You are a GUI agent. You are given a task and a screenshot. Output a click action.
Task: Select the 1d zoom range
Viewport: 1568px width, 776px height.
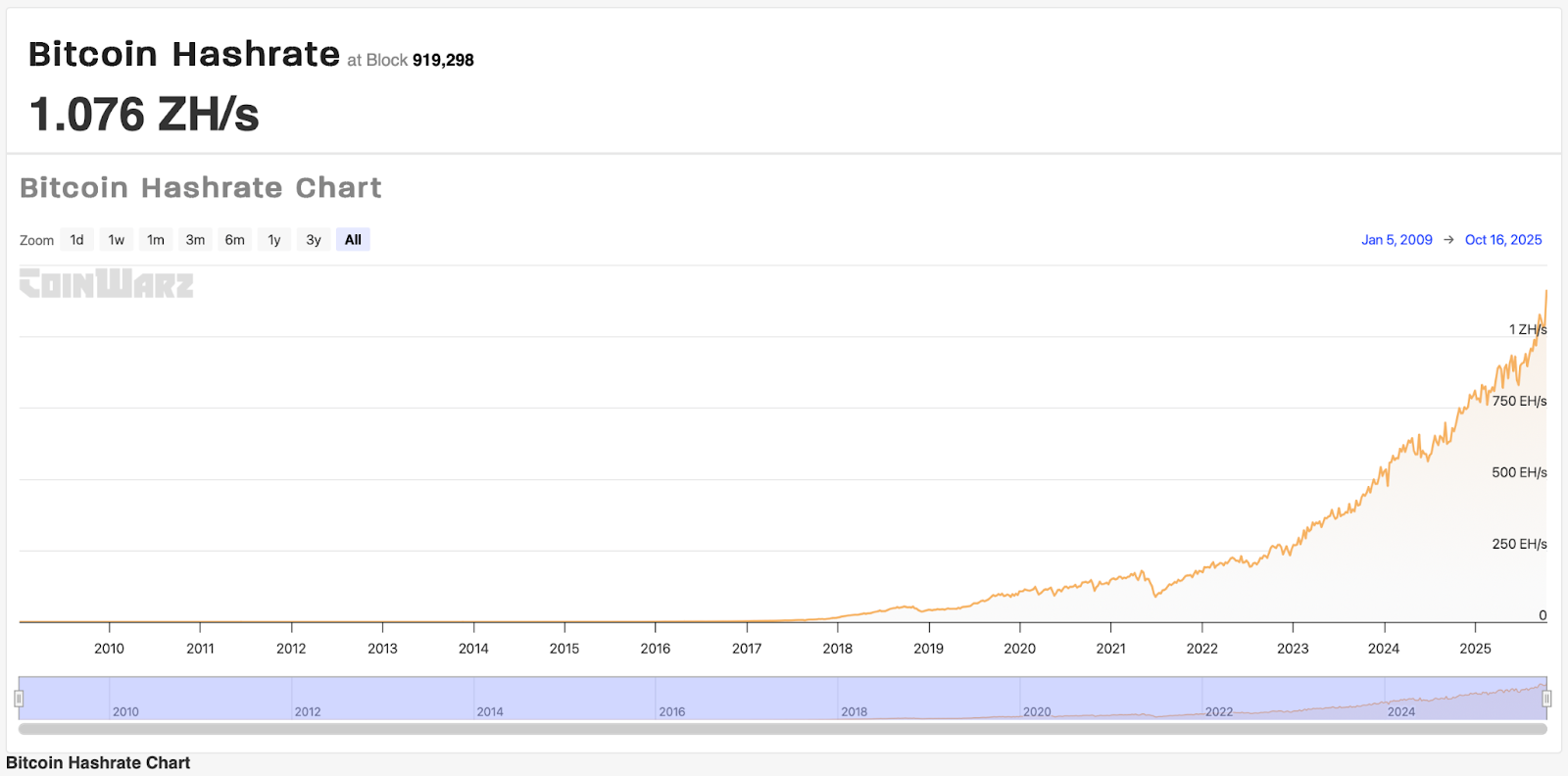point(76,240)
